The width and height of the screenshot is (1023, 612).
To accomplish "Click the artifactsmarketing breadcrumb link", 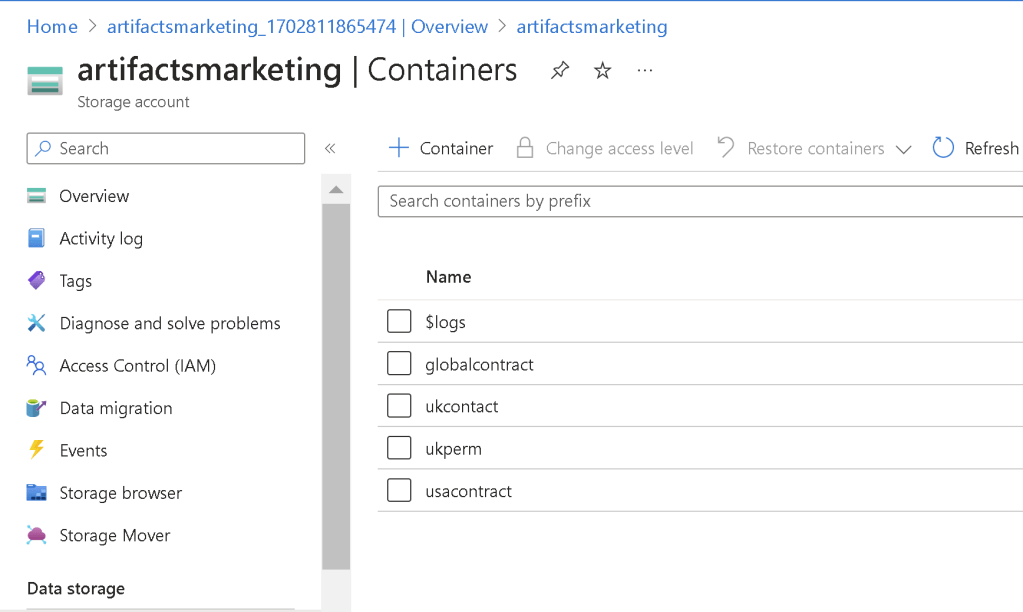I will [x=592, y=27].
